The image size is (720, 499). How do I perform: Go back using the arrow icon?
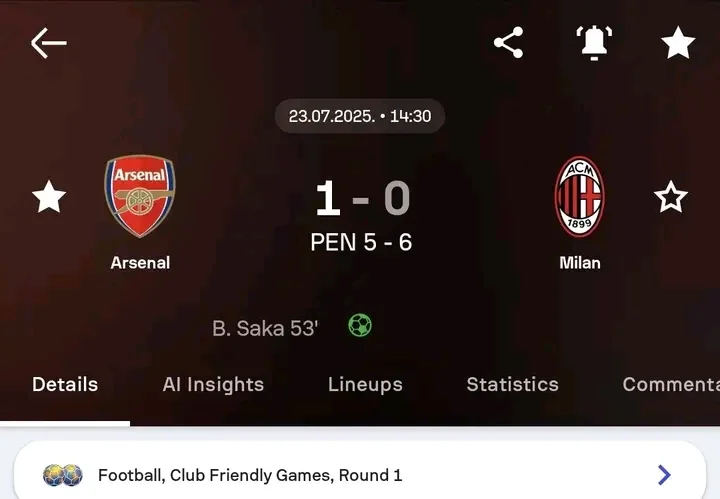tap(49, 43)
